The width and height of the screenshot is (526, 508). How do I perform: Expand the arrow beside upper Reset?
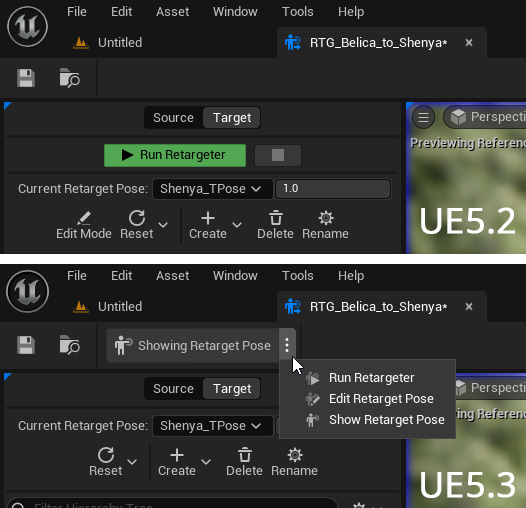[x=163, y=225]
